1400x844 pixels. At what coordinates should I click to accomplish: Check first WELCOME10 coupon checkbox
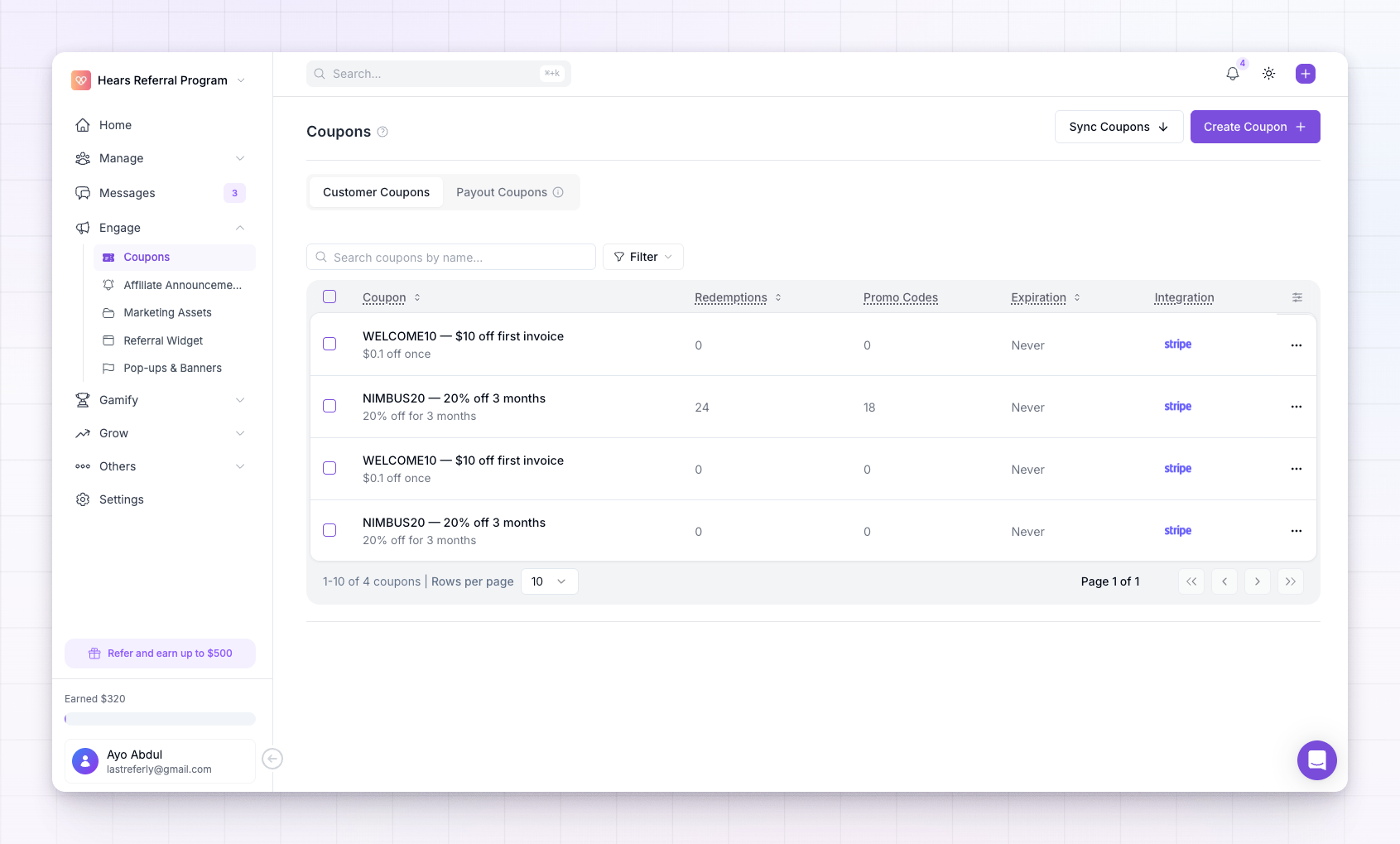(330, 344)
